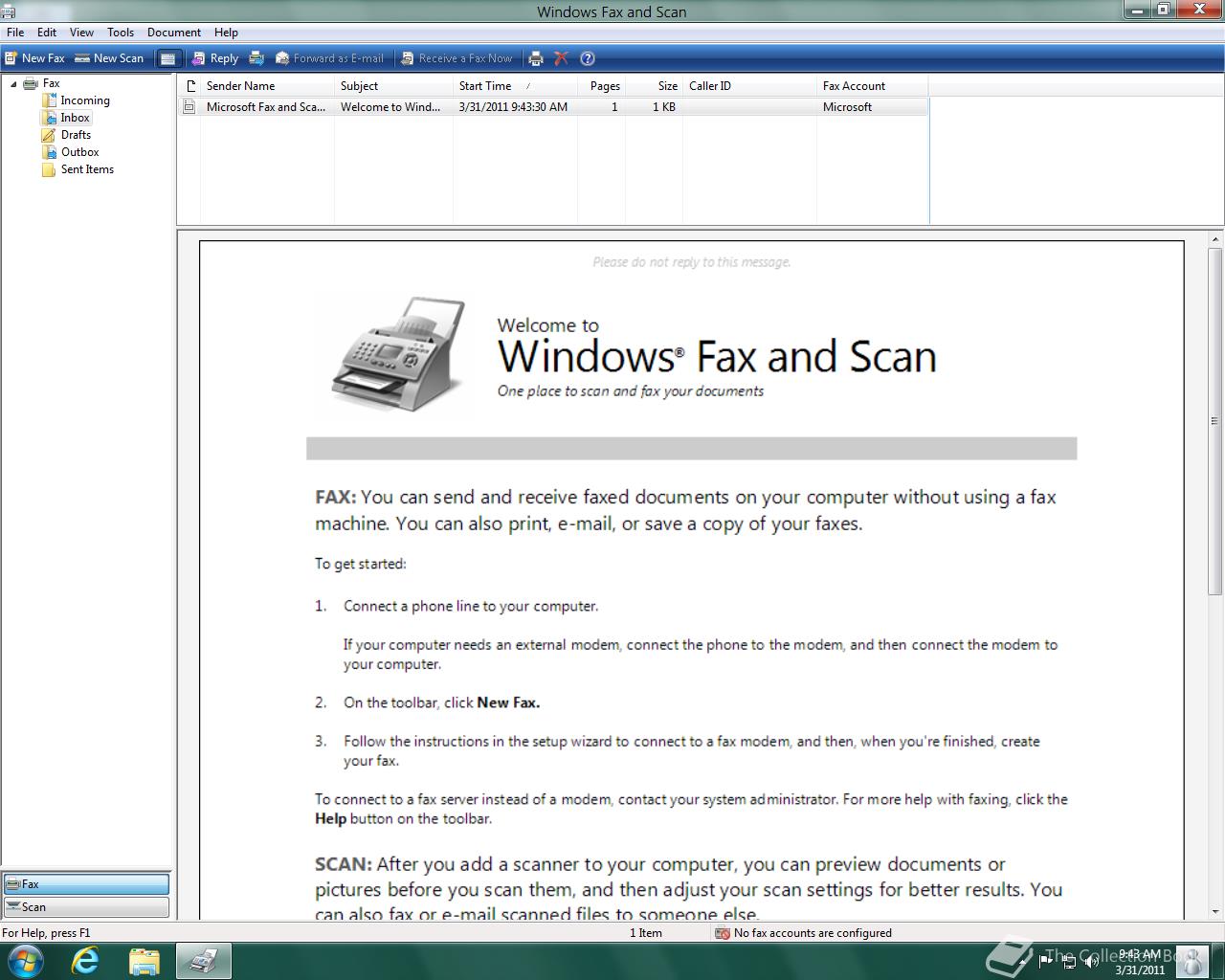The height and width of the screenshot is (980, 1225).
Task: Open the Edit menu
Action: click(x=47, y=32)
